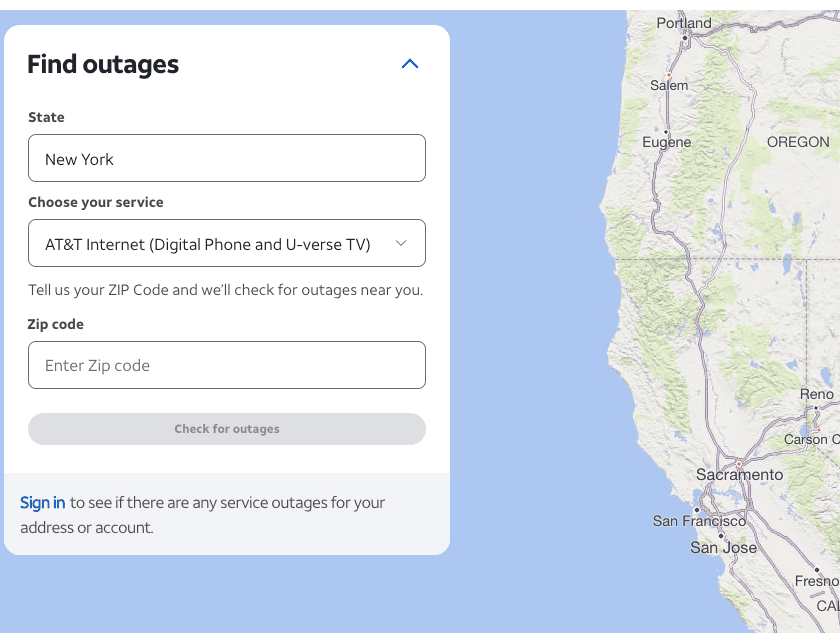840x633 pixels.
Task: Click the State field showing New York
Action: 227,158
